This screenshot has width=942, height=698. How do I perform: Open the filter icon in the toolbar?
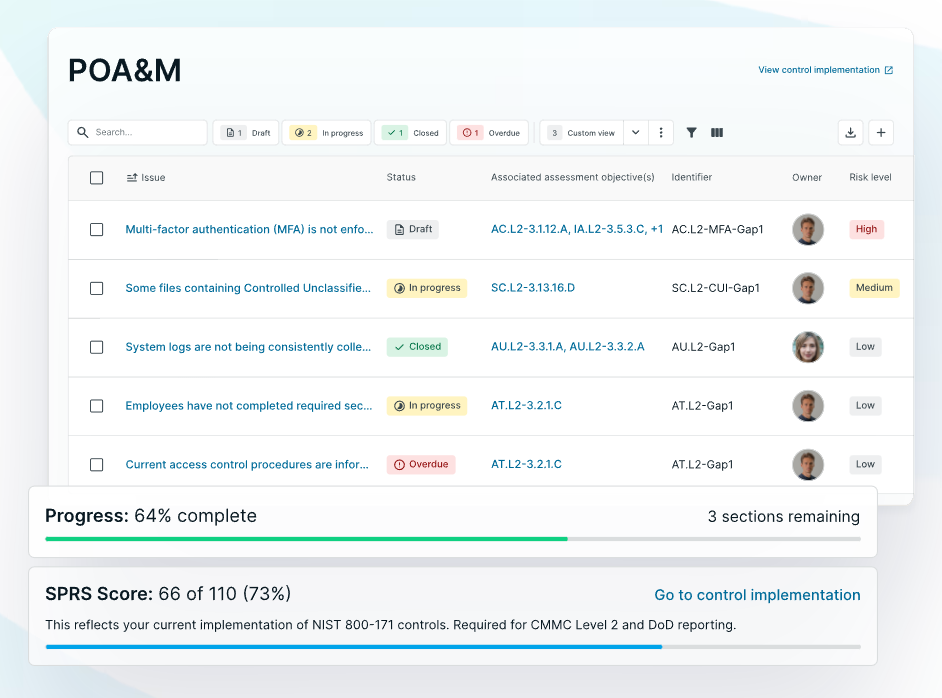[x=691, y=132]
